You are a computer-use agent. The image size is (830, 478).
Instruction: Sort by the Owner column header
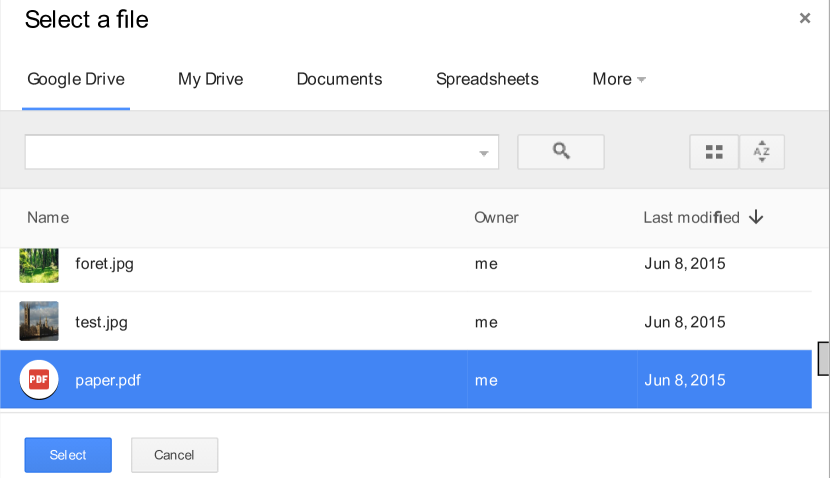click(496, 217)
